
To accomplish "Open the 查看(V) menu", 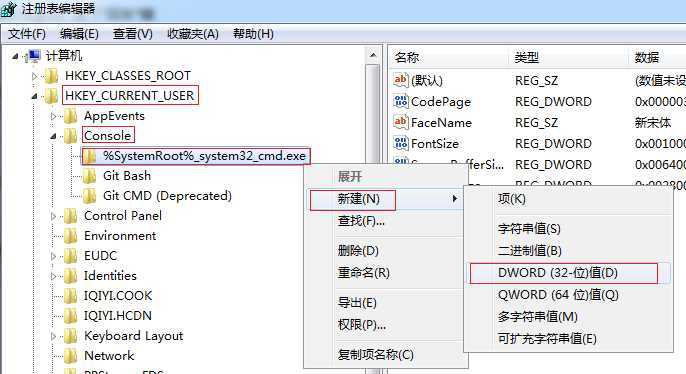I will click(133, 34).
